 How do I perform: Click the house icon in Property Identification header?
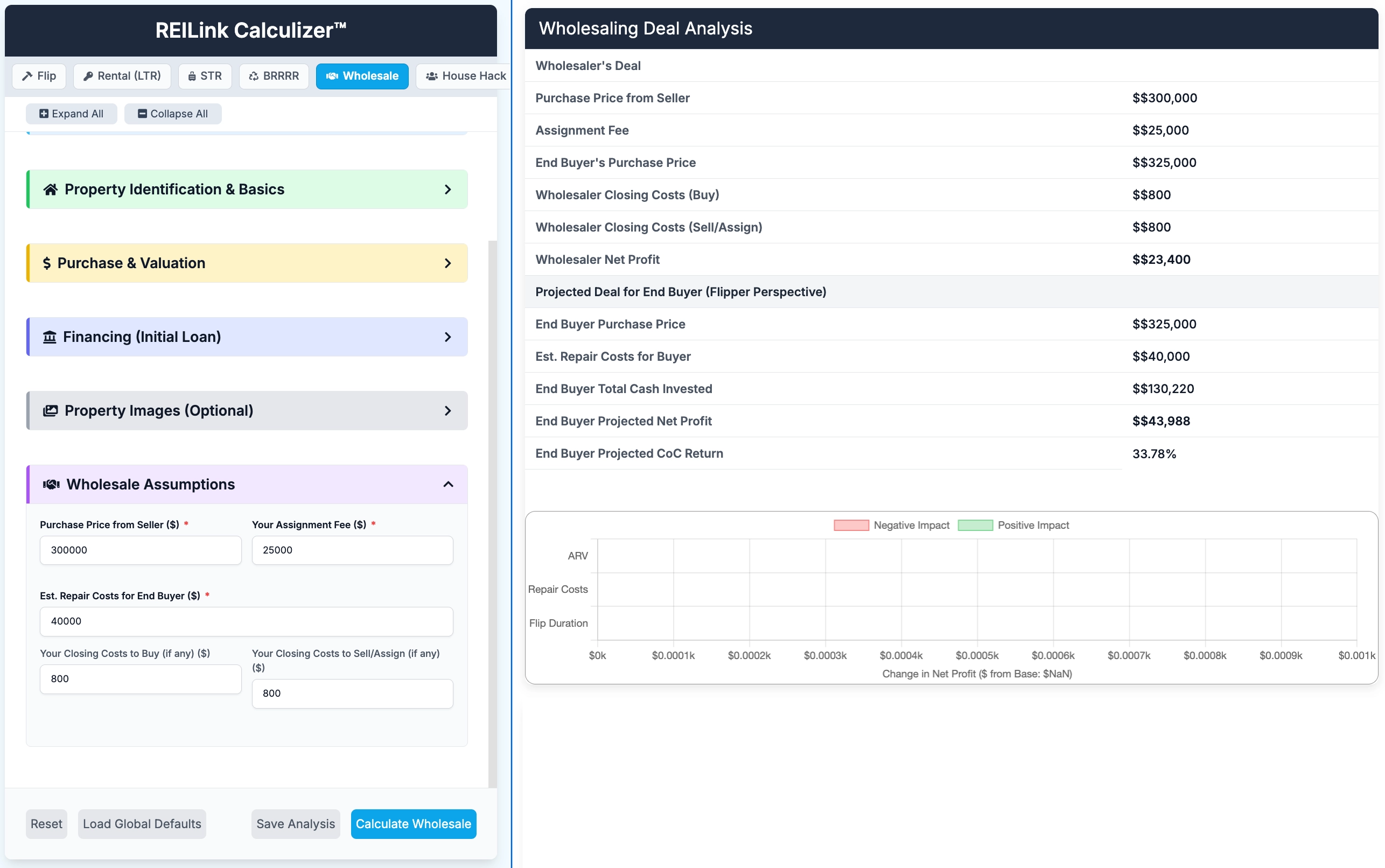[x=50, y=190]
